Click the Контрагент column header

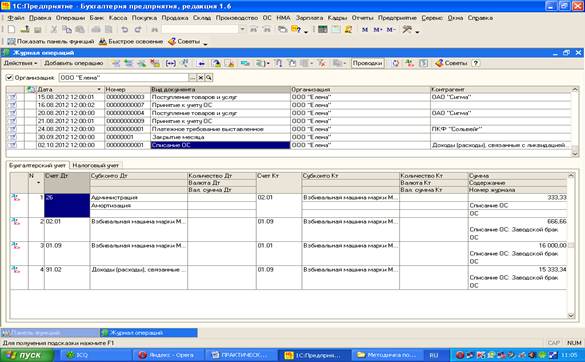tap(500, 90)
